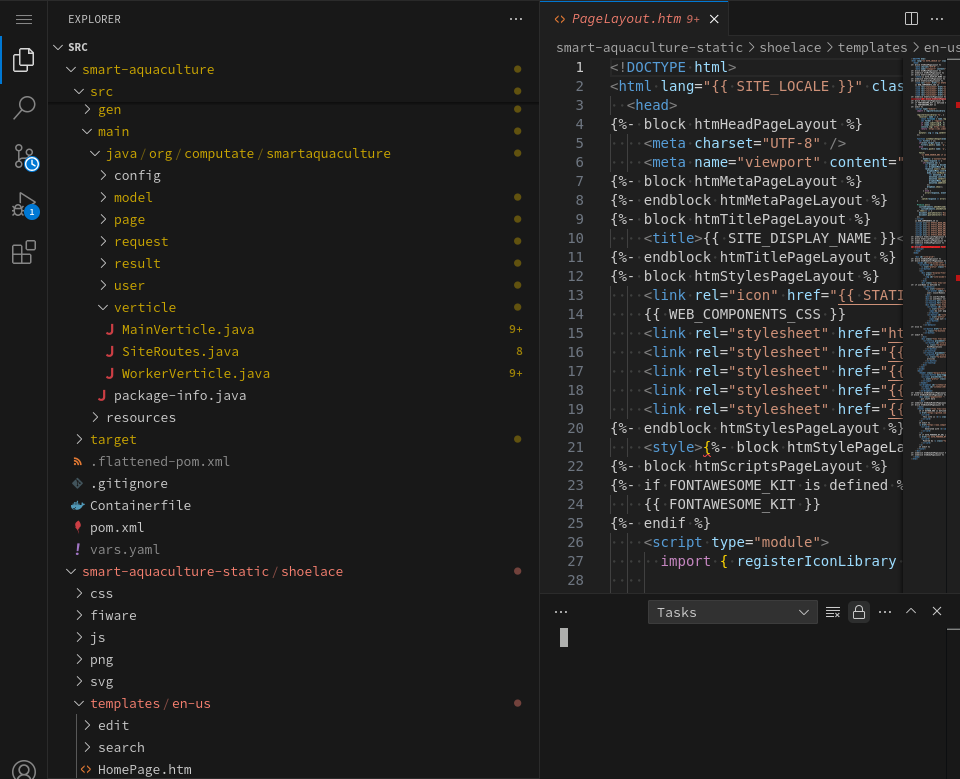Open the Explorer view in activity bar
Image resolution: width=960 pixels, height=779 pixels.
(24, 59)
